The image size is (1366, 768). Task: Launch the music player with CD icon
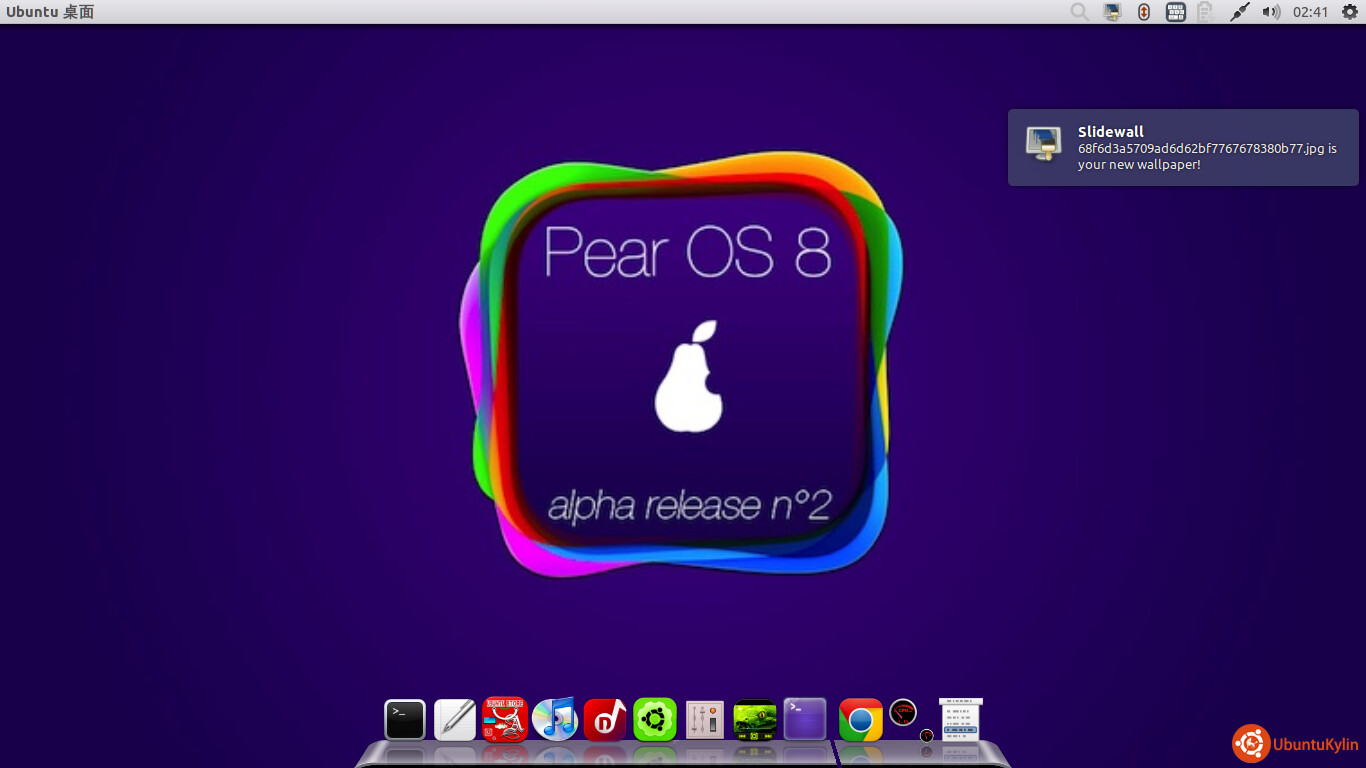pyautogui.click(x=555, y=719)
